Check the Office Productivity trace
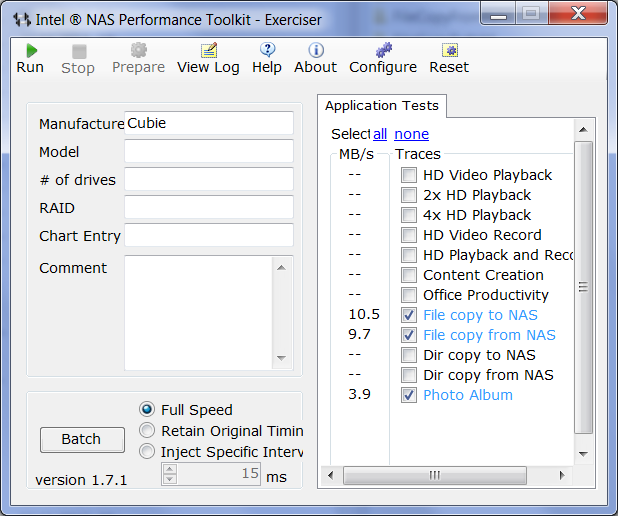Image resolution: width=618 pixels, height=516 pixels. (409, 295)
